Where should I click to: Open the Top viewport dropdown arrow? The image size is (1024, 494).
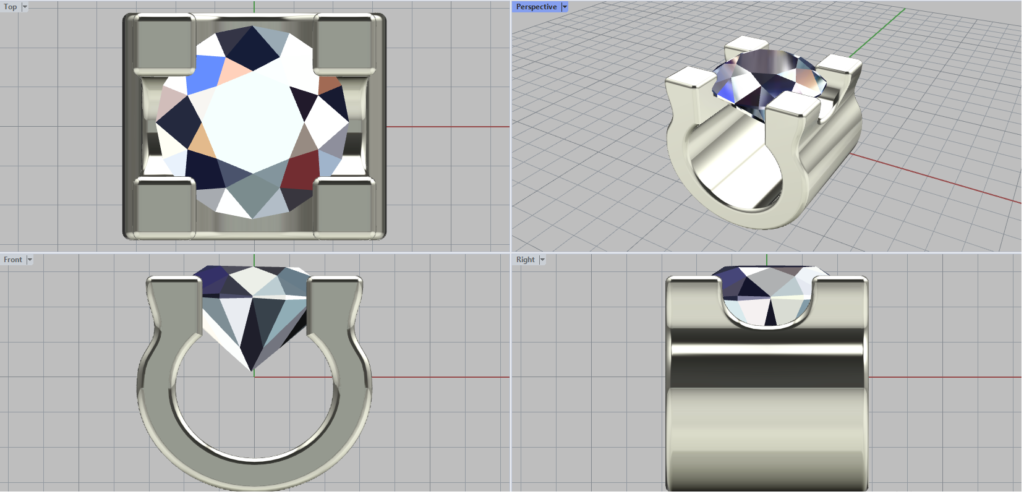point(25,6)
